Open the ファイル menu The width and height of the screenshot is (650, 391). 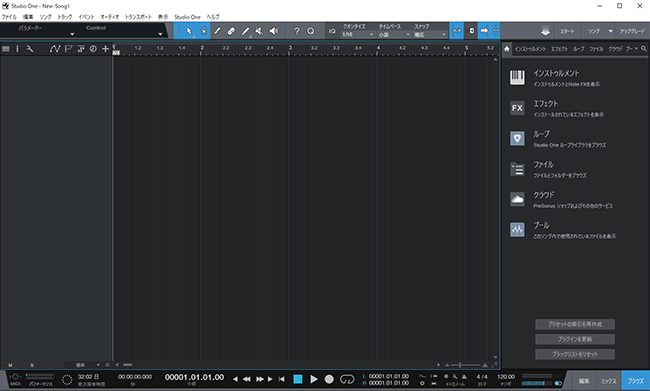coord(9,17)
